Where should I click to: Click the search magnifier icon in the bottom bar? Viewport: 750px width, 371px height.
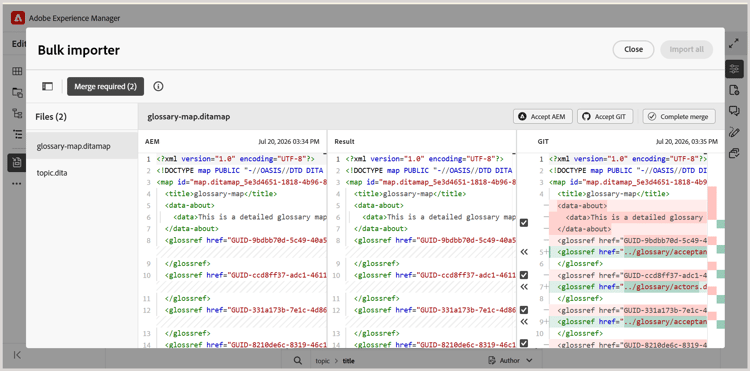(x=298, y=360)
